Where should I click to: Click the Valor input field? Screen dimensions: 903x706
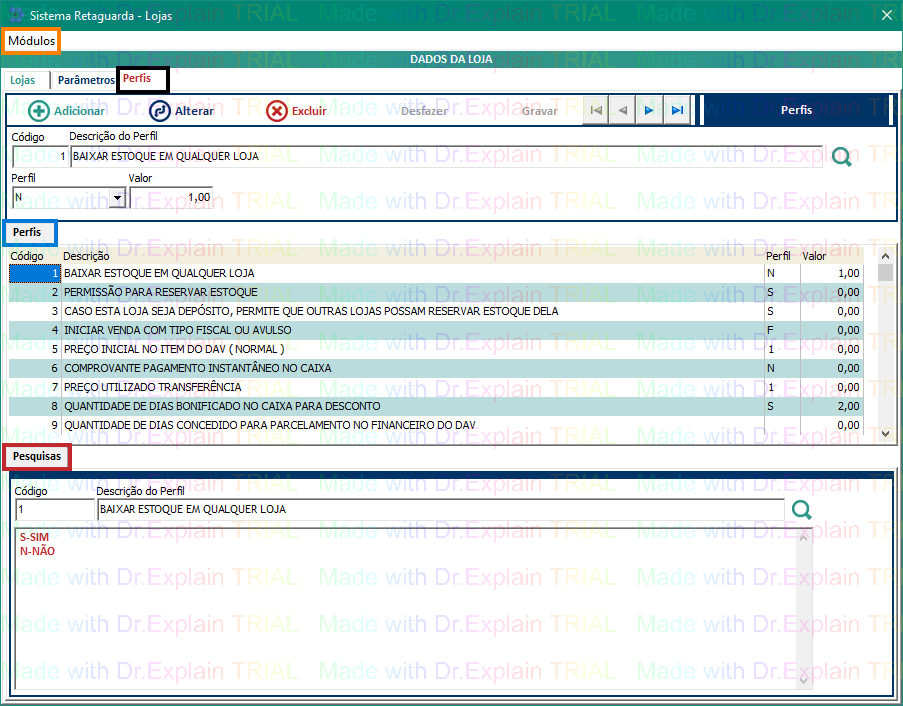click(x=171, y=198)
